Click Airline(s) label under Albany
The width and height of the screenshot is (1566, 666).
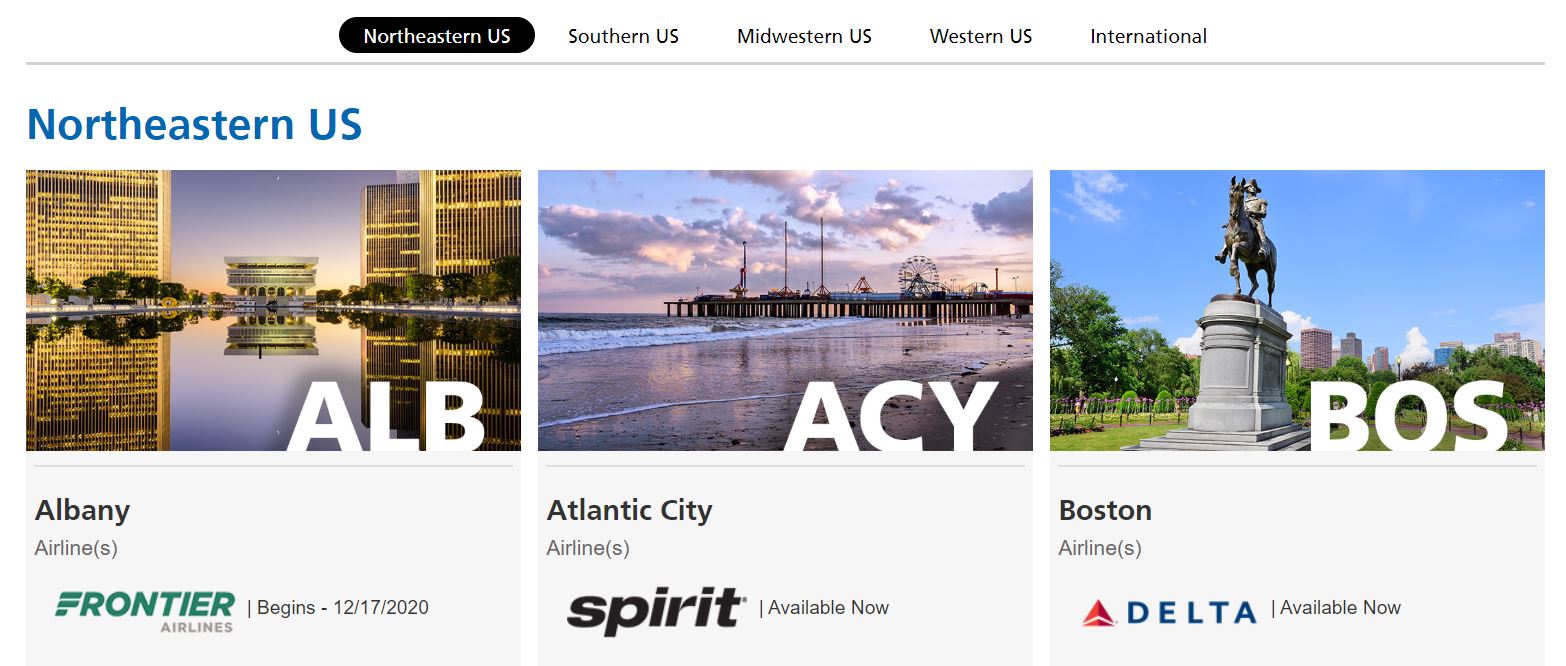click(x=76, y=548)
